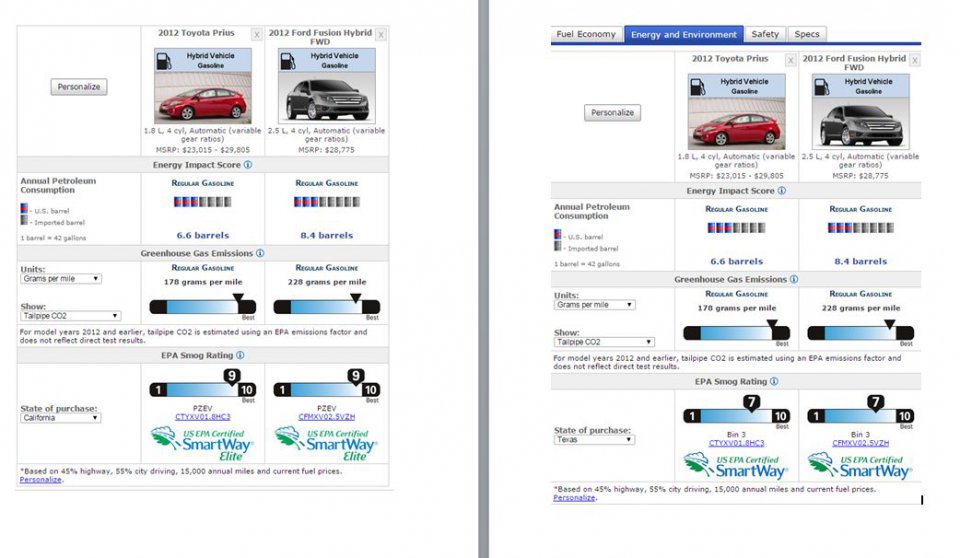Click Prius 178 grams per mile gauge, Texas panel
The image size is (960, 558).
click(x=736, y=333)
